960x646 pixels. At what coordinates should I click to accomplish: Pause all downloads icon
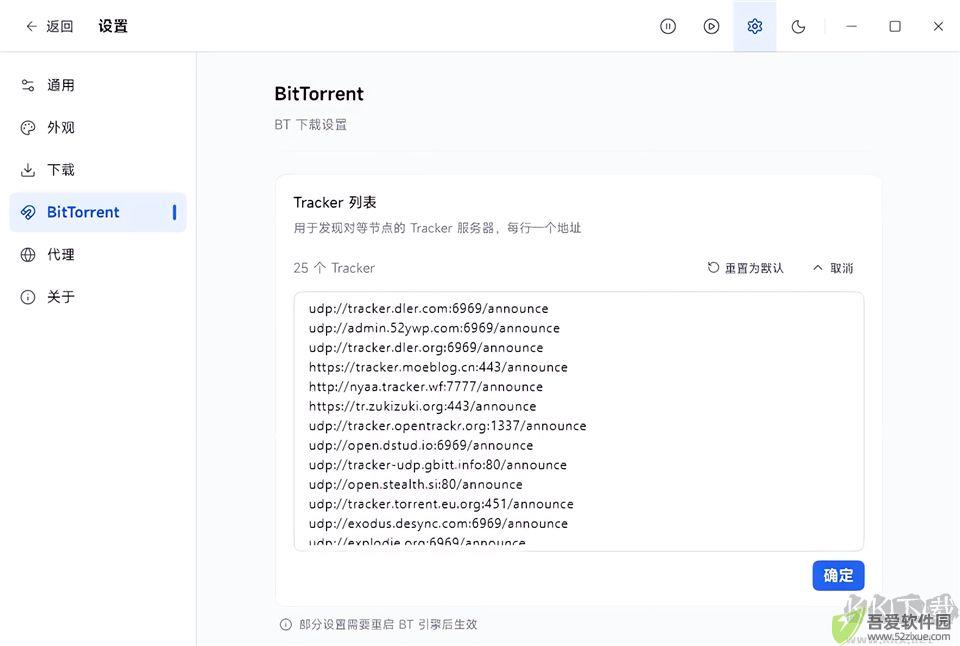click(x=668, y=26)
